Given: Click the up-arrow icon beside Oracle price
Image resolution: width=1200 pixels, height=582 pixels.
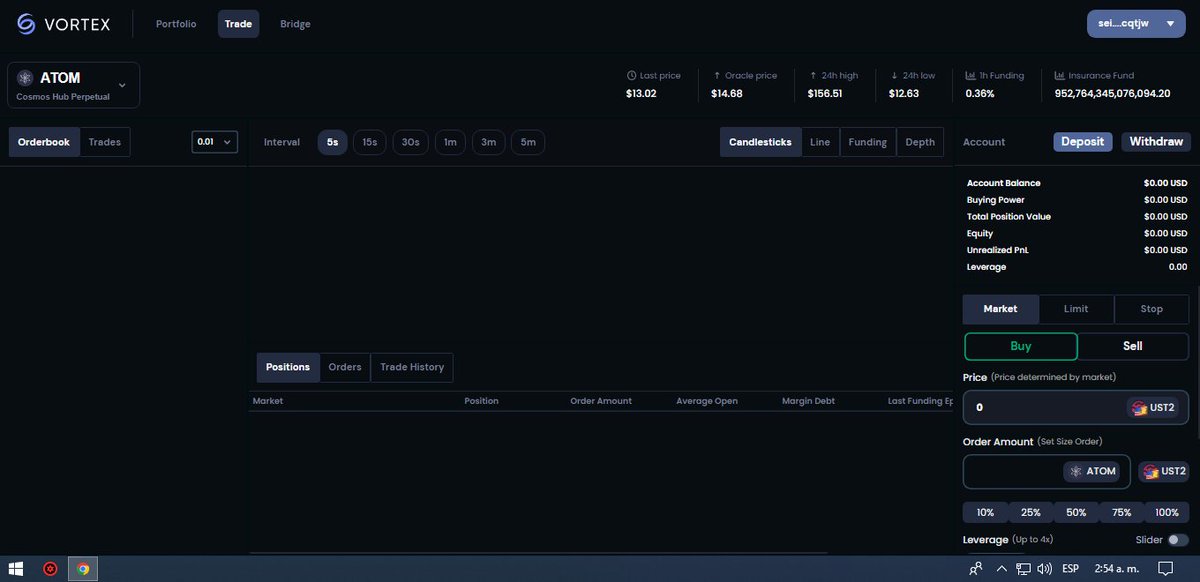Looking at the screenshot, I should click(x=716, y=75).
